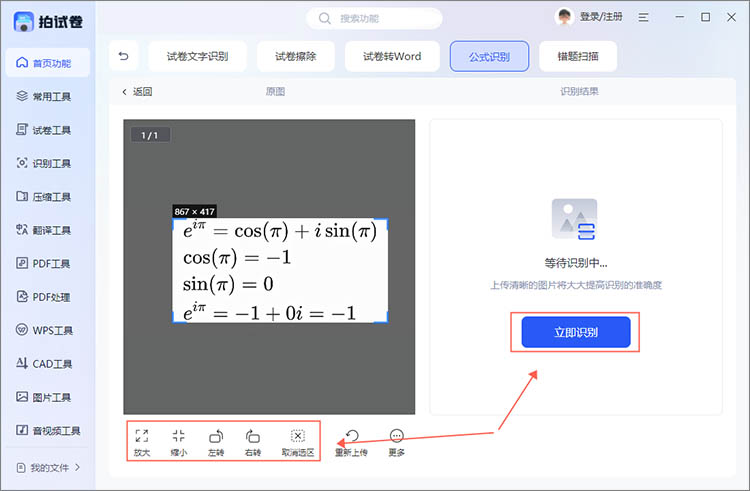This screenshot has width=750, height=491.
Task: Click the placeholder image icon in result panel
Action: (x=574, y=219)
